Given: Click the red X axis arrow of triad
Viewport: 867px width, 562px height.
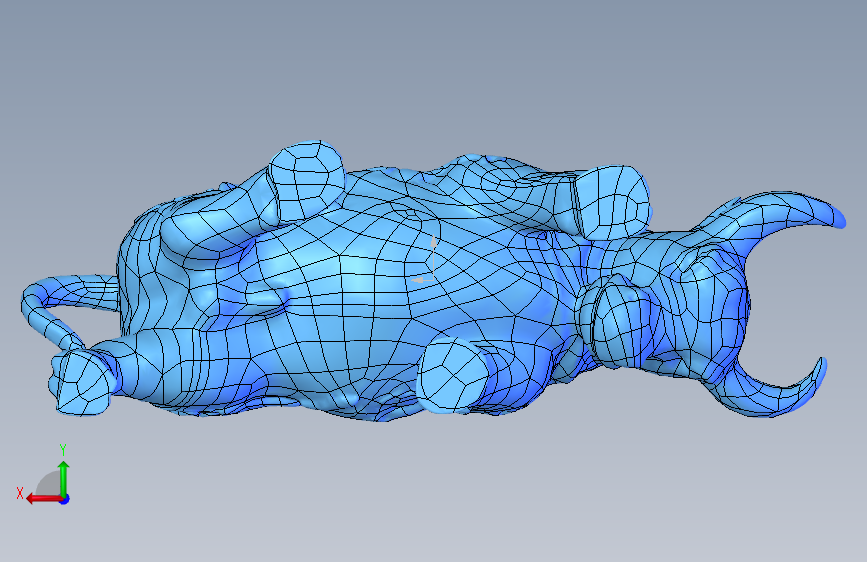Looking at the screenshot, I should pos(44,499).
